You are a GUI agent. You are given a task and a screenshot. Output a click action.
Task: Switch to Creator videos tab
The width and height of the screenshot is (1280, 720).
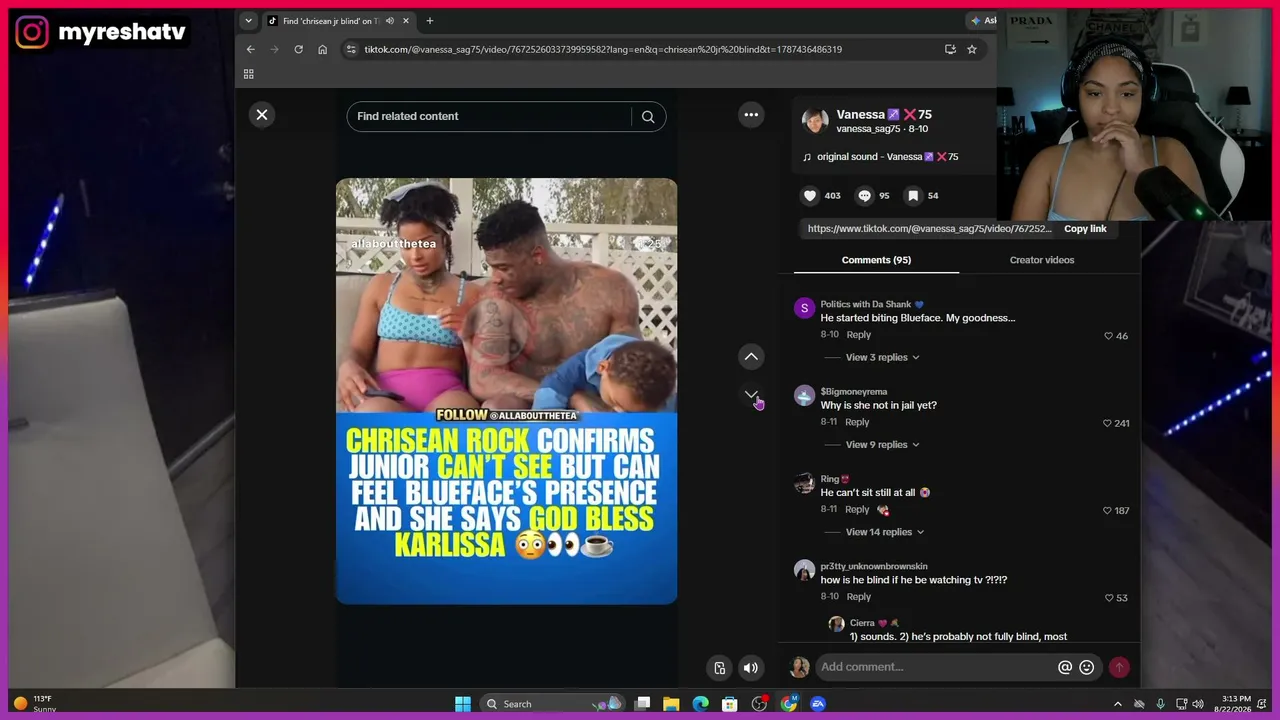tap(1042, 260)
